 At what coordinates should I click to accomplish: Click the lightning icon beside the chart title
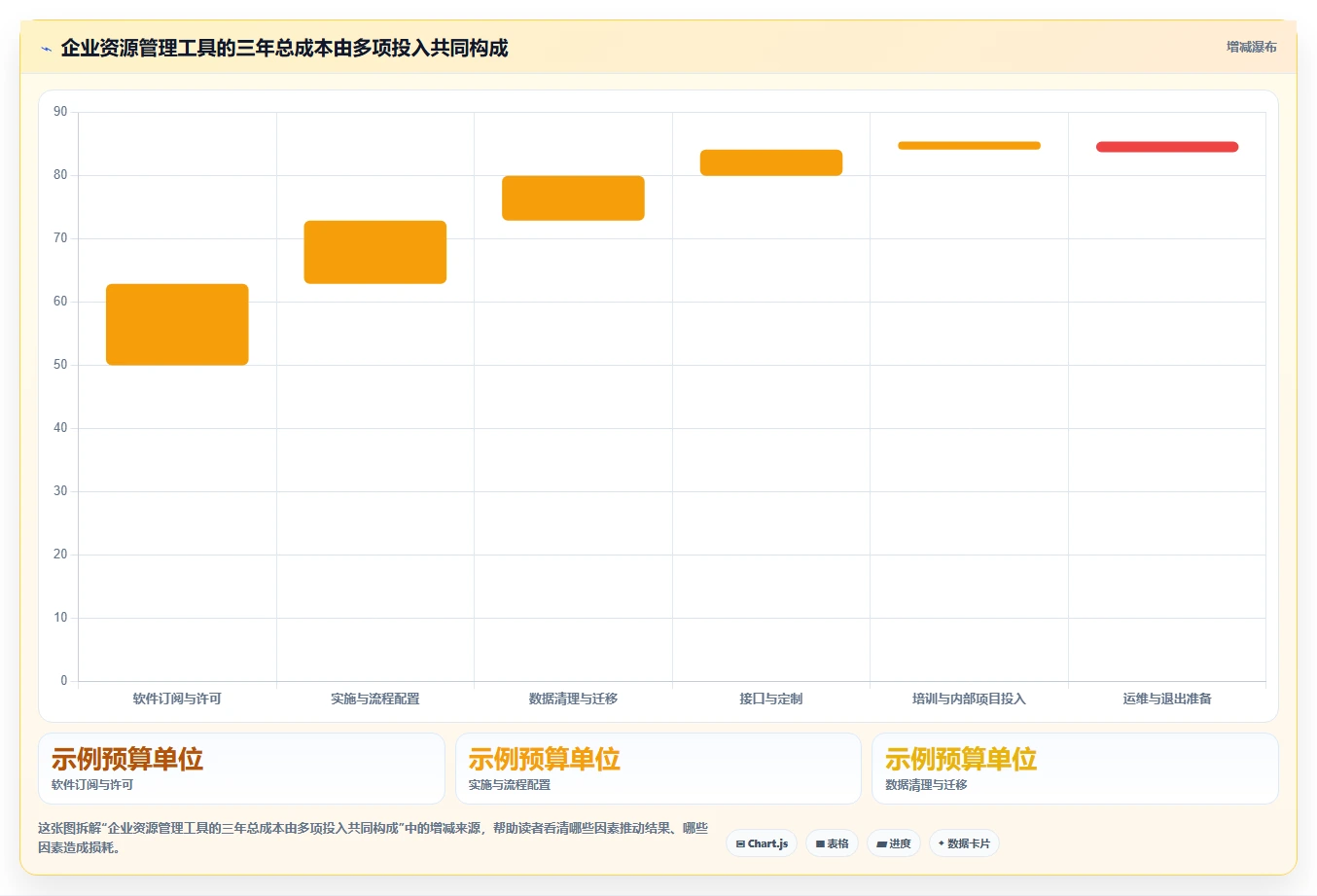point(46,49)
